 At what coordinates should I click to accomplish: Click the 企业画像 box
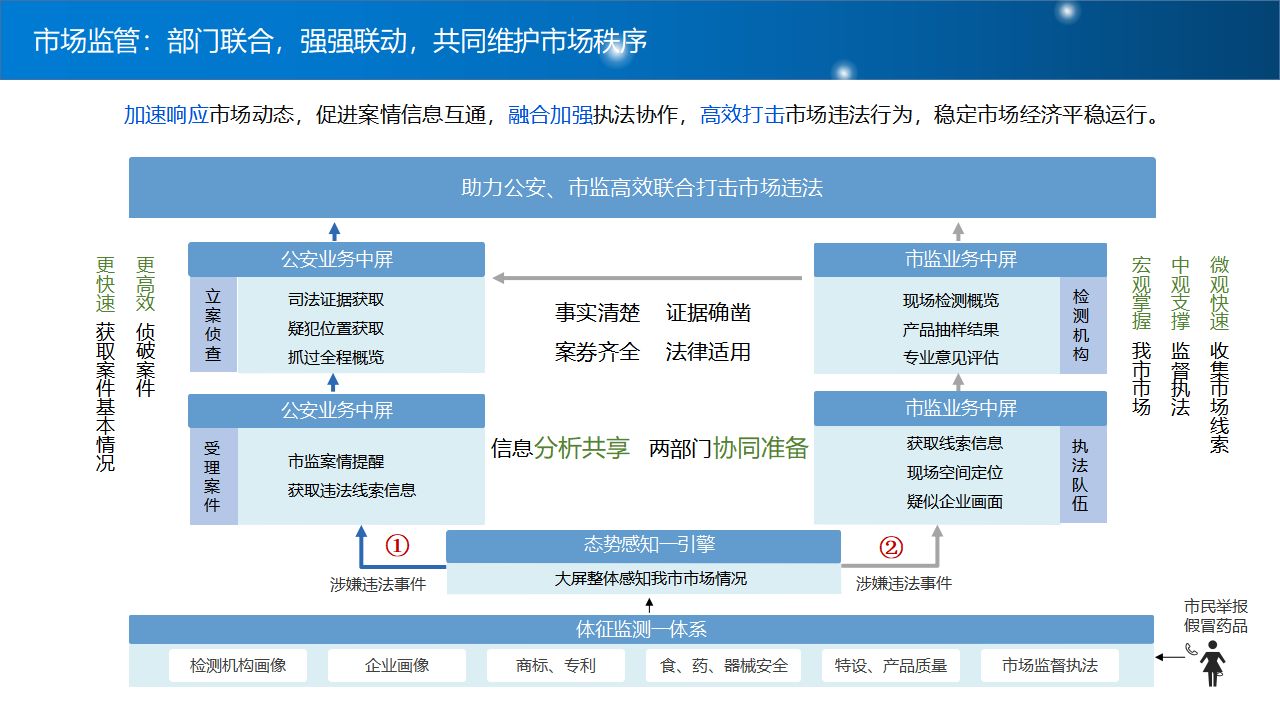coord(397,666)
